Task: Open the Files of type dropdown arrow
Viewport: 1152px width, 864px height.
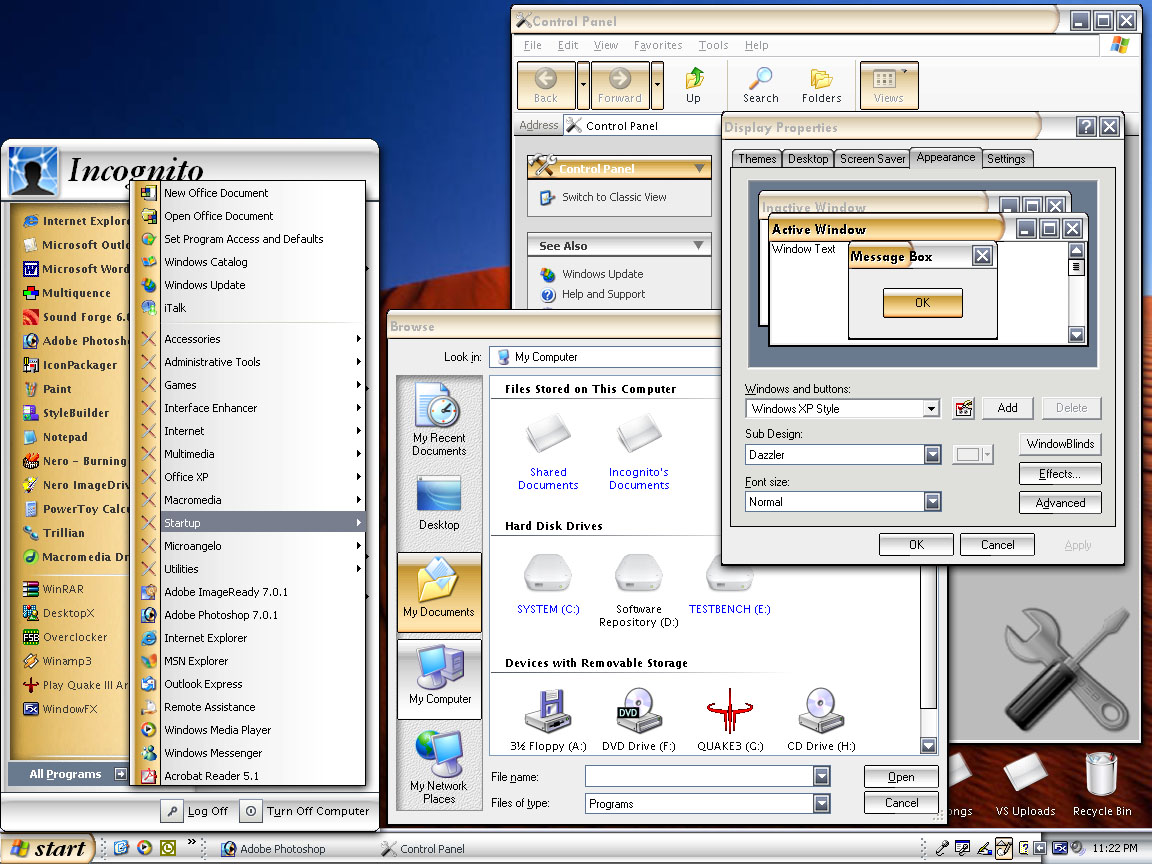Action: [821, 804]
